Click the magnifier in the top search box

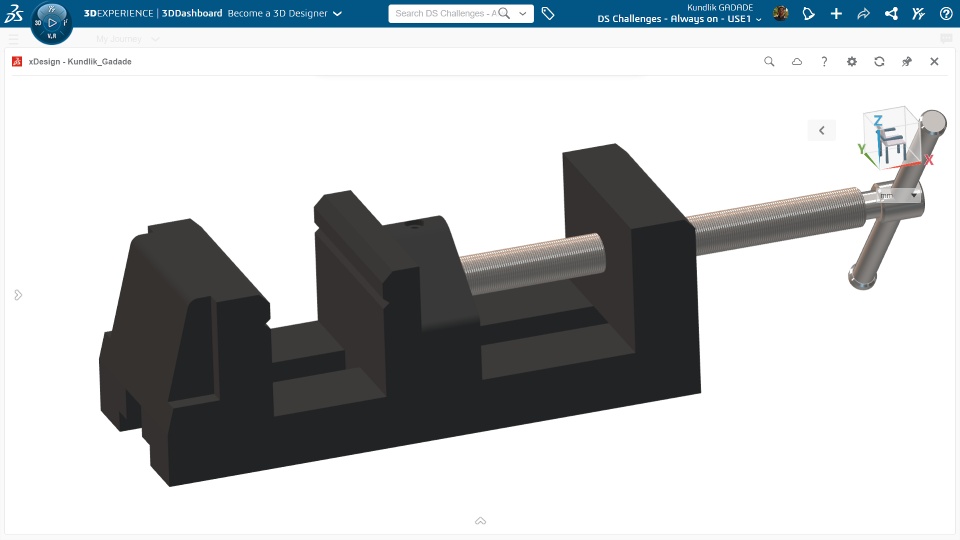pyautogui.click(x=504, y=13)
